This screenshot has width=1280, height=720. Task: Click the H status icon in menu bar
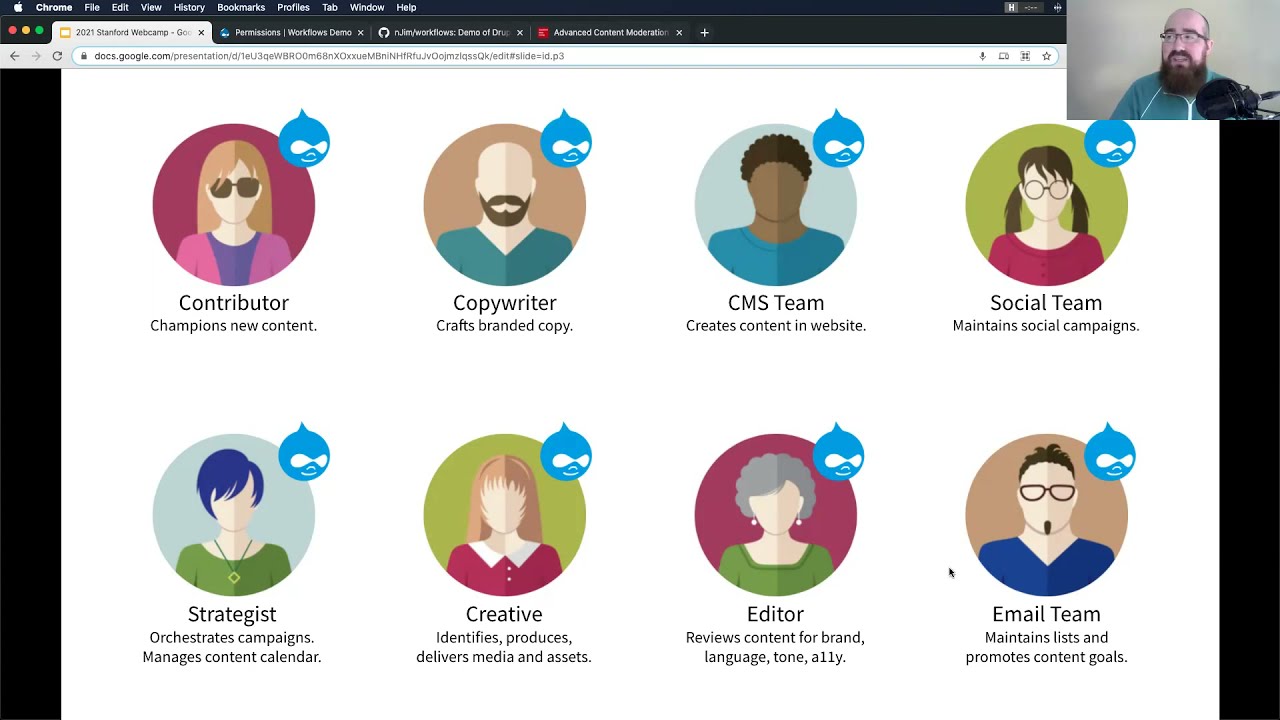coord(1011,7)
